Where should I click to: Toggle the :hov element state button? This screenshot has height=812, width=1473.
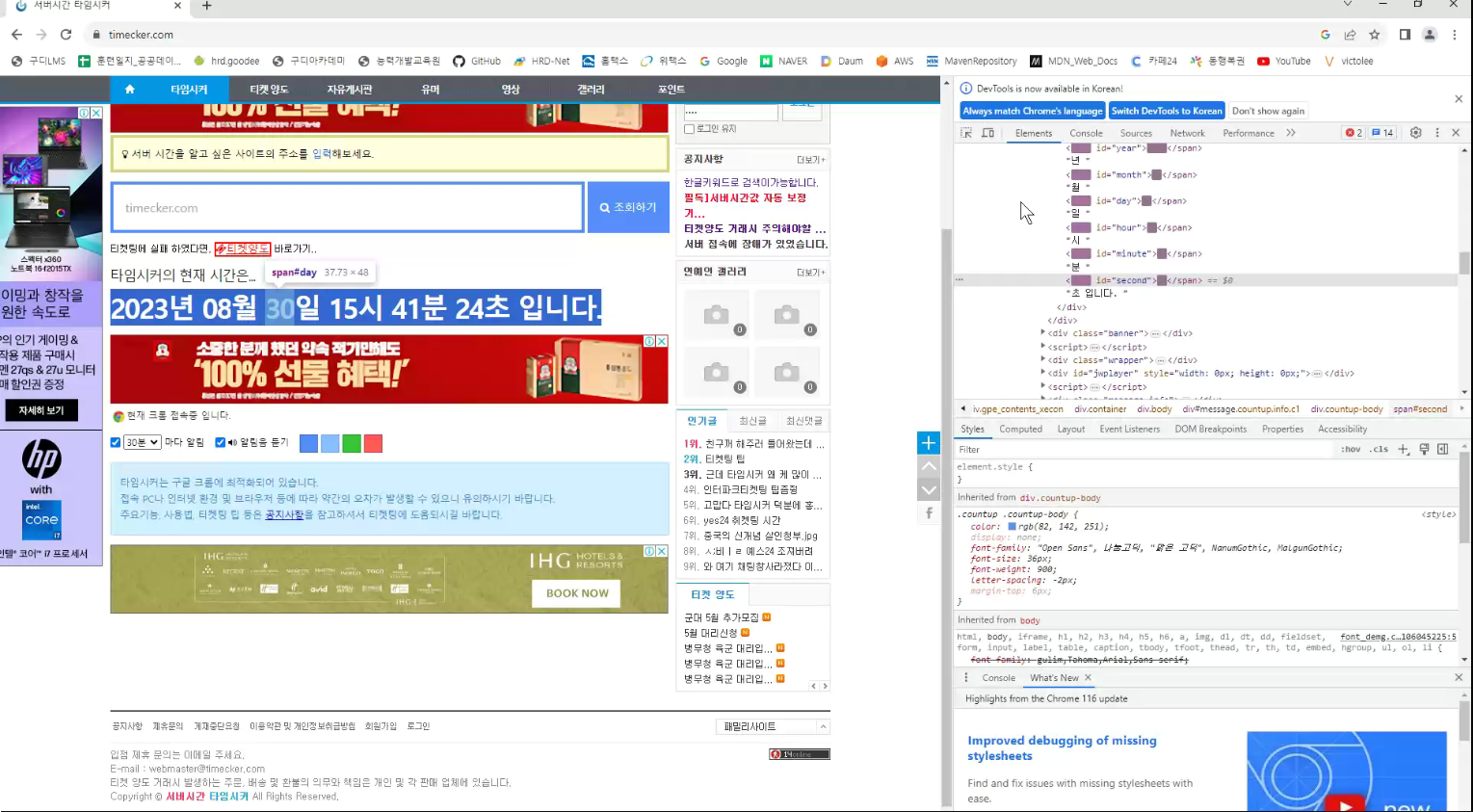1351,450
